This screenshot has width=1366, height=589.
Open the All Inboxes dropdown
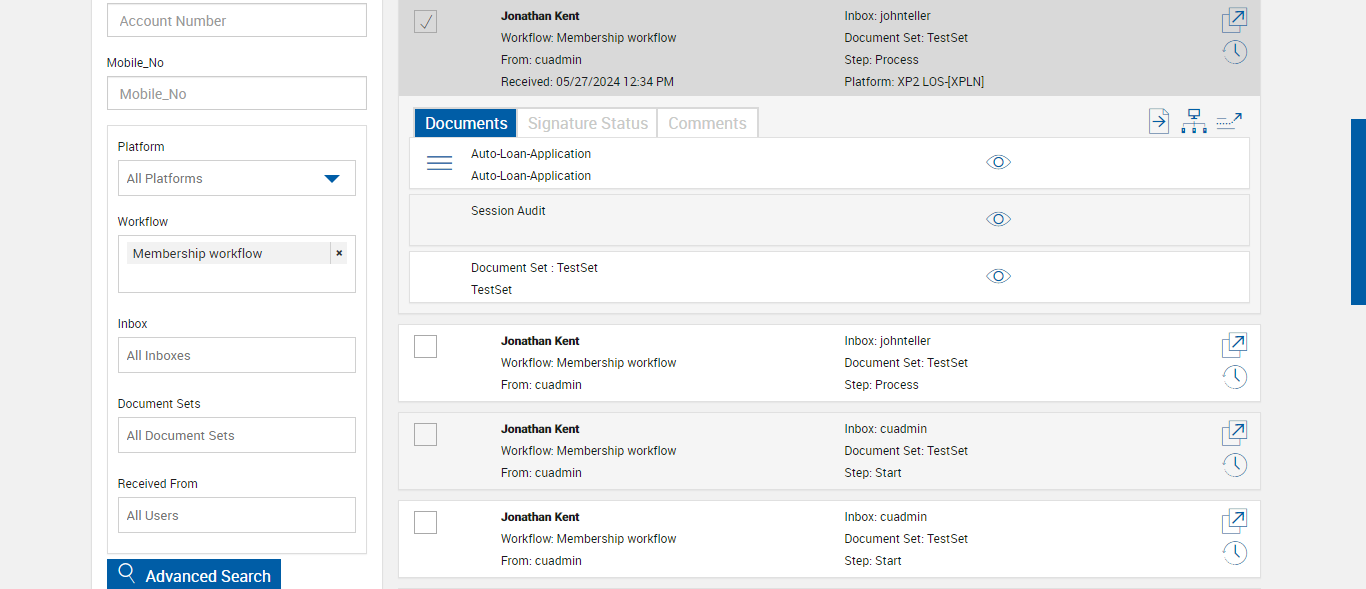pos(236,355)
